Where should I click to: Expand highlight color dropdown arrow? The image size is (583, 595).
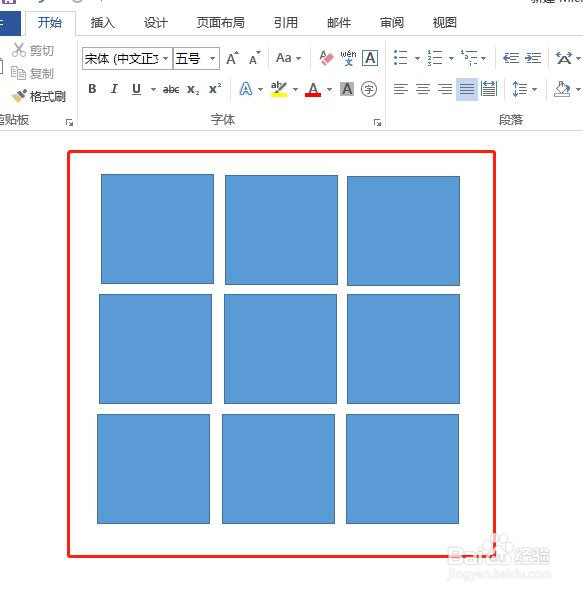point(295,90)
